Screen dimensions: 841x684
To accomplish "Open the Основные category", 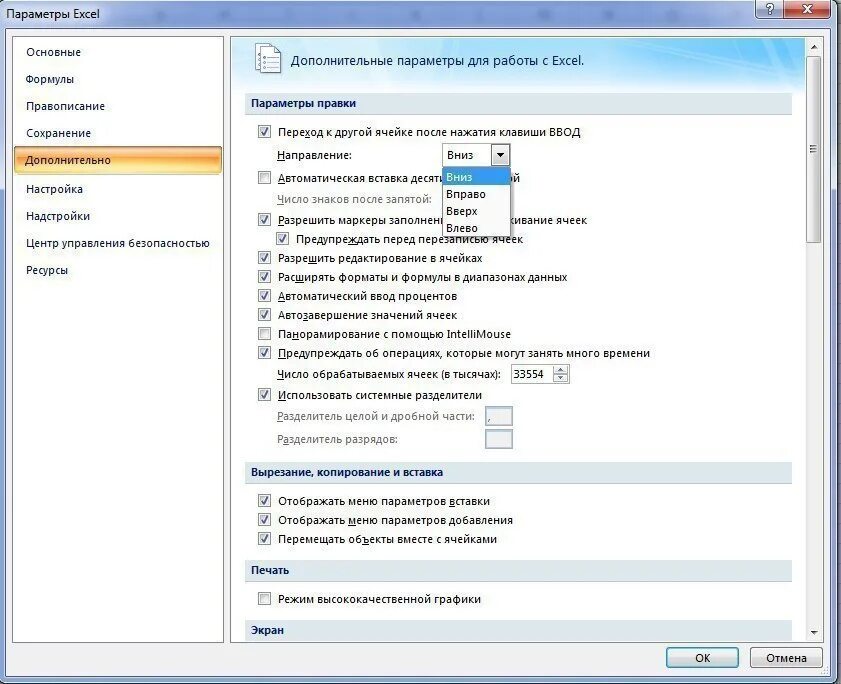I will pyautogui.click(x=54, y=52).
